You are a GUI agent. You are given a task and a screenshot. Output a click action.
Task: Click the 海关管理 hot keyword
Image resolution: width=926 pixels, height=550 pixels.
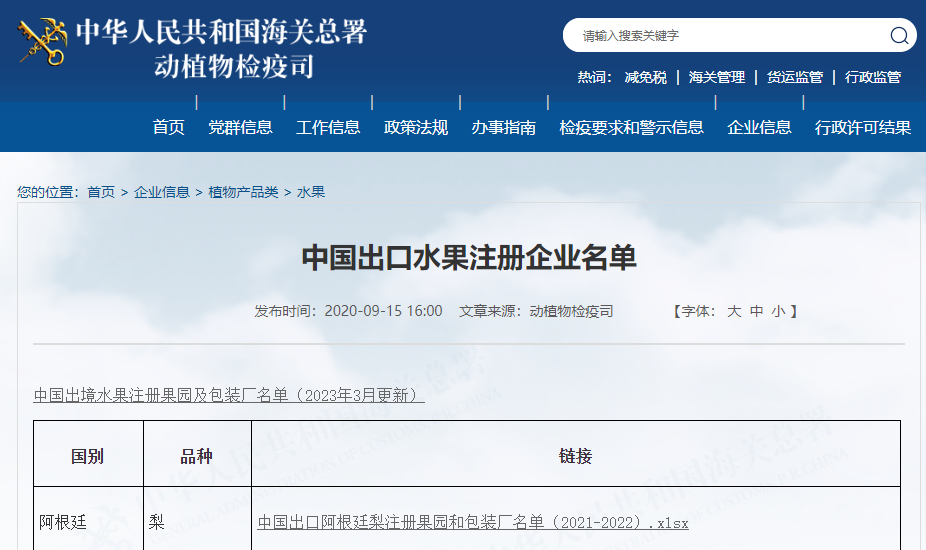point(717,77)
